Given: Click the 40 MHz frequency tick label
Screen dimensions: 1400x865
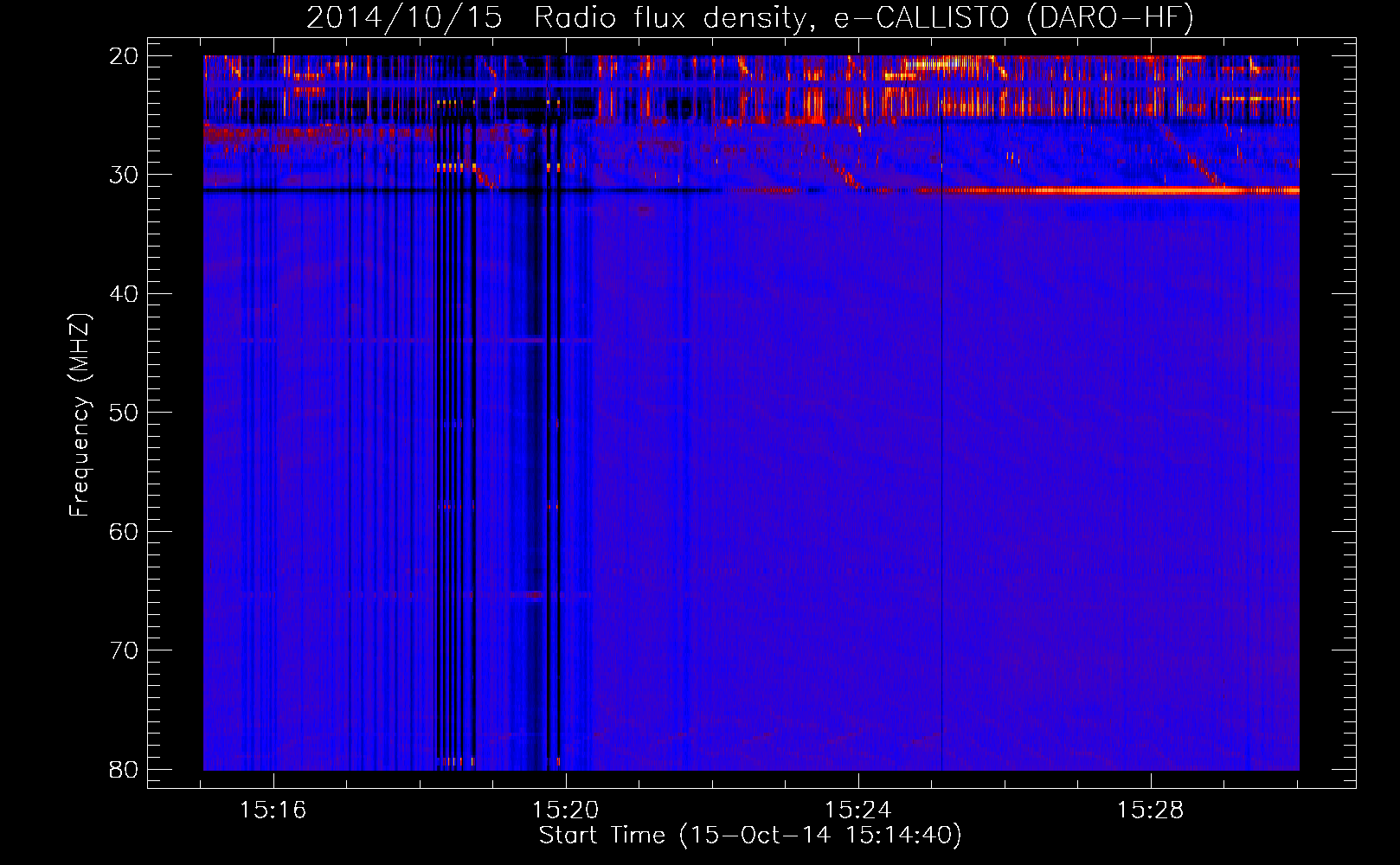Looking at the screenshot, I should (124, 294).
